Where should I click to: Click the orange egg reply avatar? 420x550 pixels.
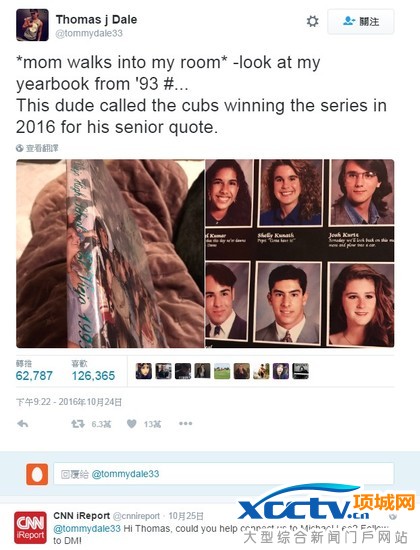pos(37,474)
